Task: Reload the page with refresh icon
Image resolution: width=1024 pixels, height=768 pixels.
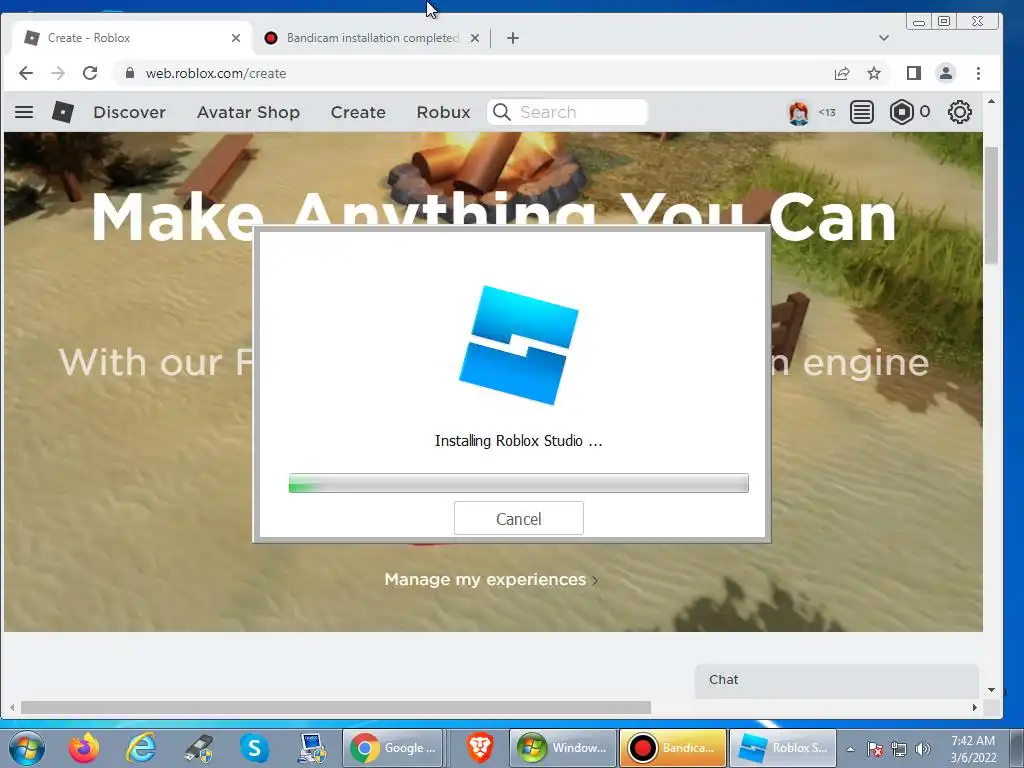Action: pos(90,73)
